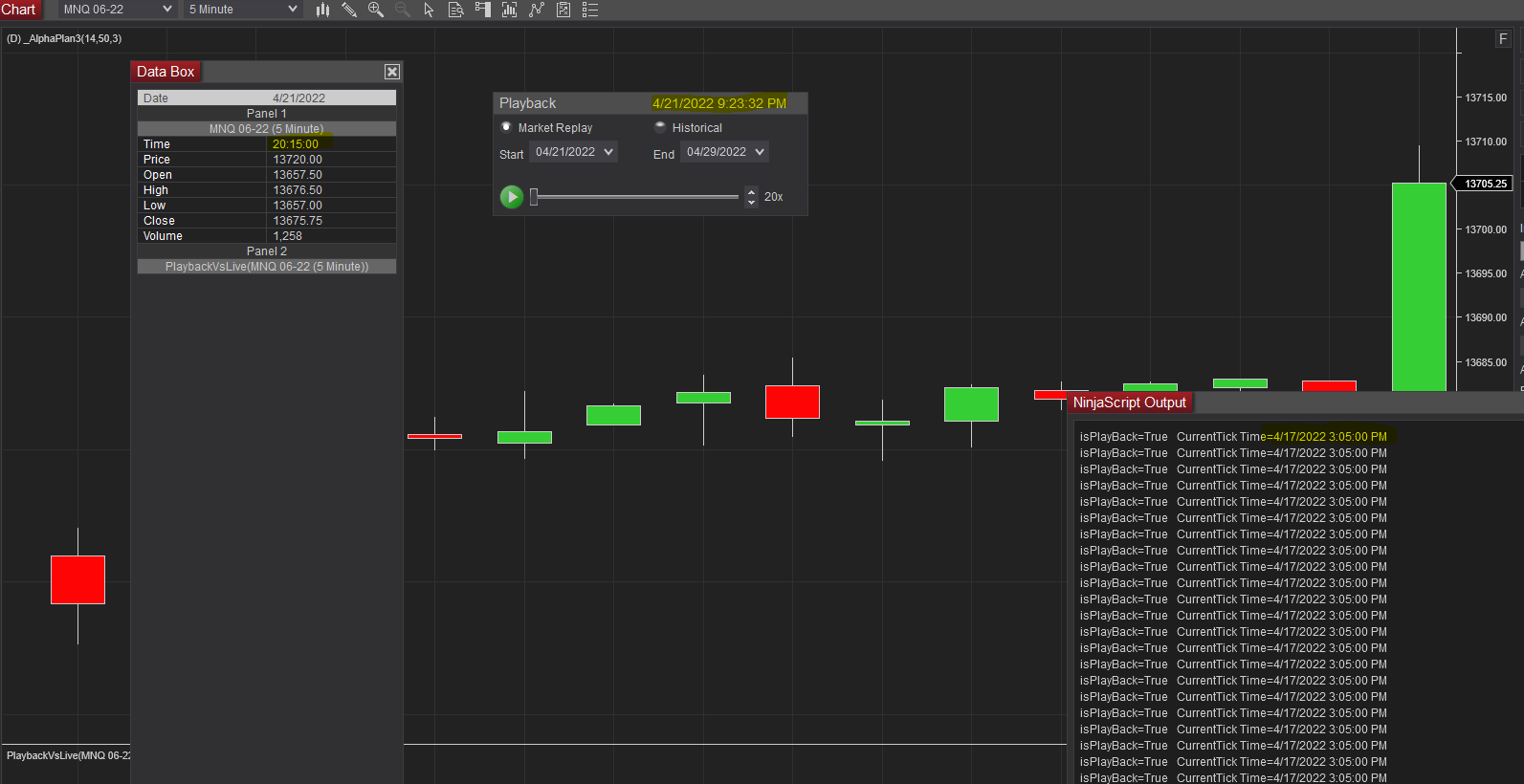The height and width of the screenshot is (784, 1524).
Task: Click the _AlphaPlan3(14,50,3) indicator label
Action: coord(64,38)
